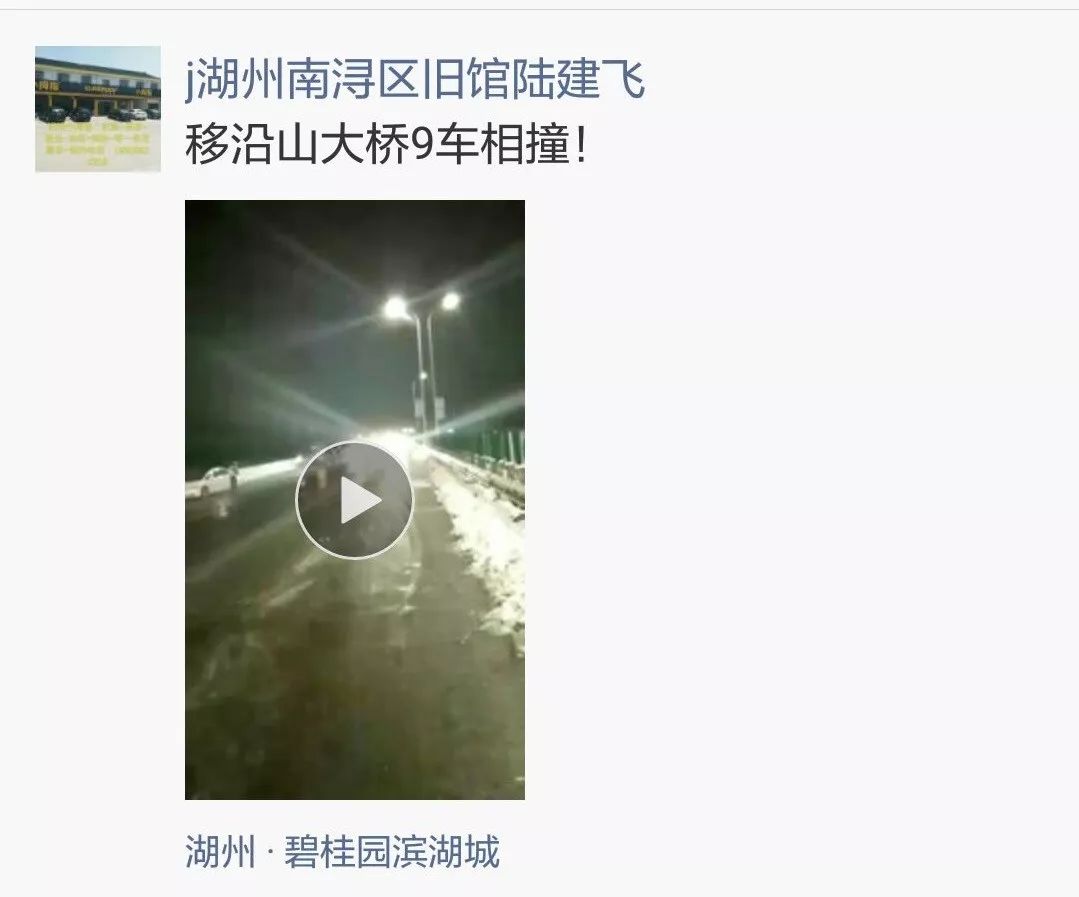The width and height of the screenshot is (1079, 897).
Task: Open profile j湖州南浔区旧馆陆建飞
Action: click(415, 80)
